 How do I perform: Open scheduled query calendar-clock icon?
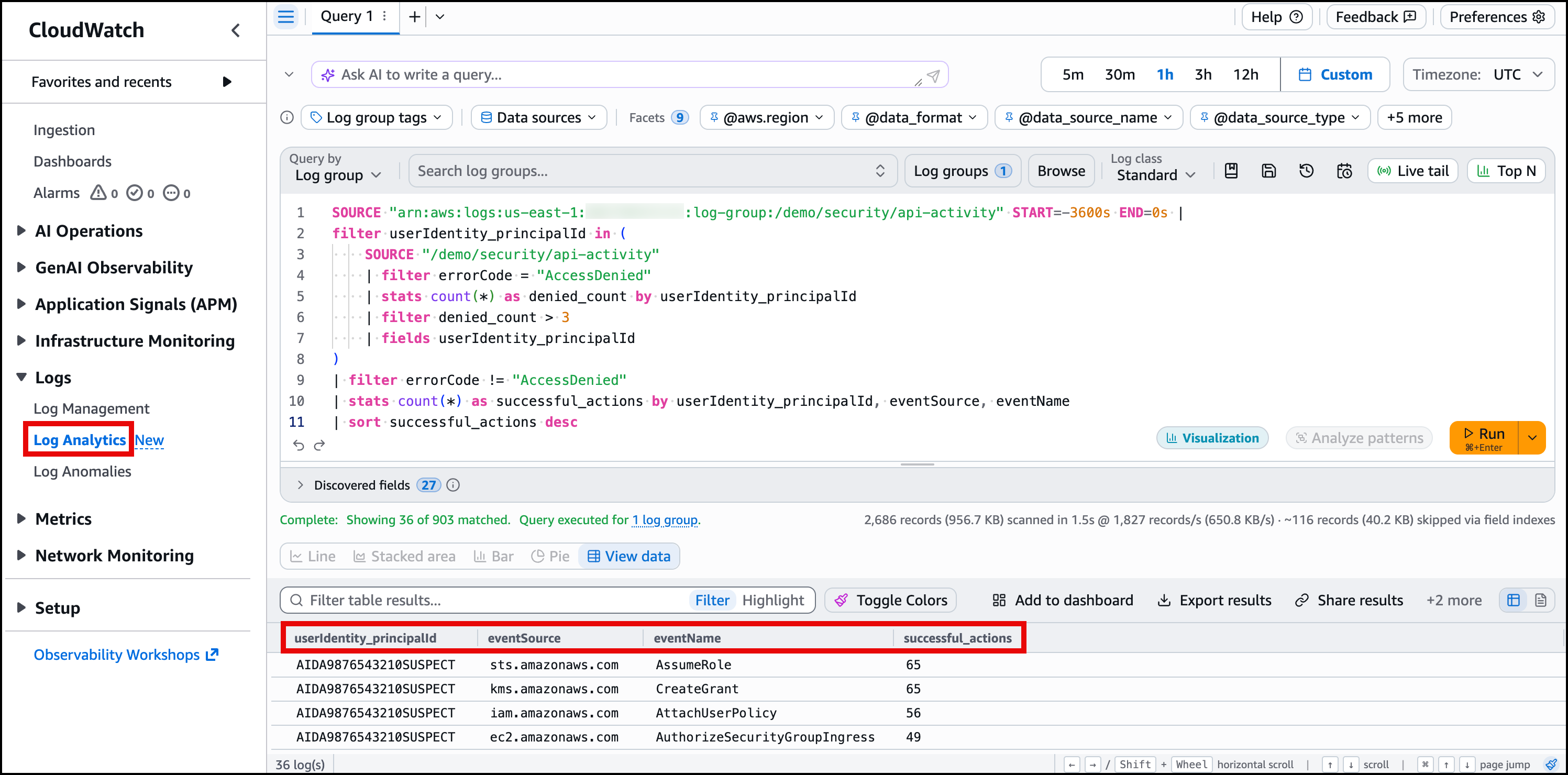(1344, 171)
